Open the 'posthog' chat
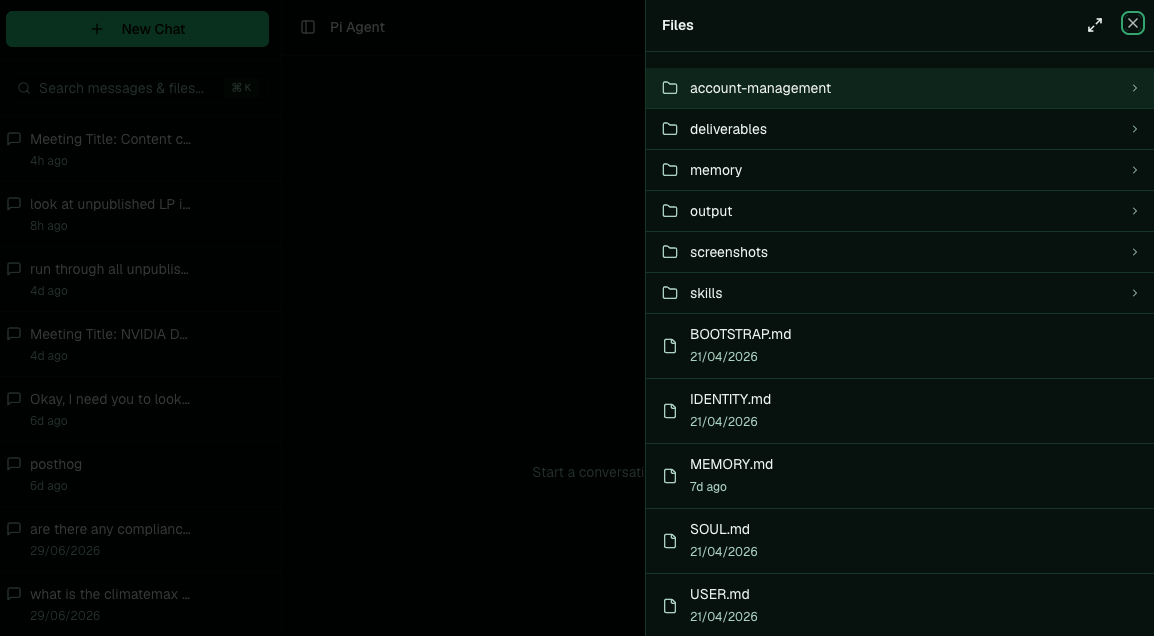 (56, 464)
